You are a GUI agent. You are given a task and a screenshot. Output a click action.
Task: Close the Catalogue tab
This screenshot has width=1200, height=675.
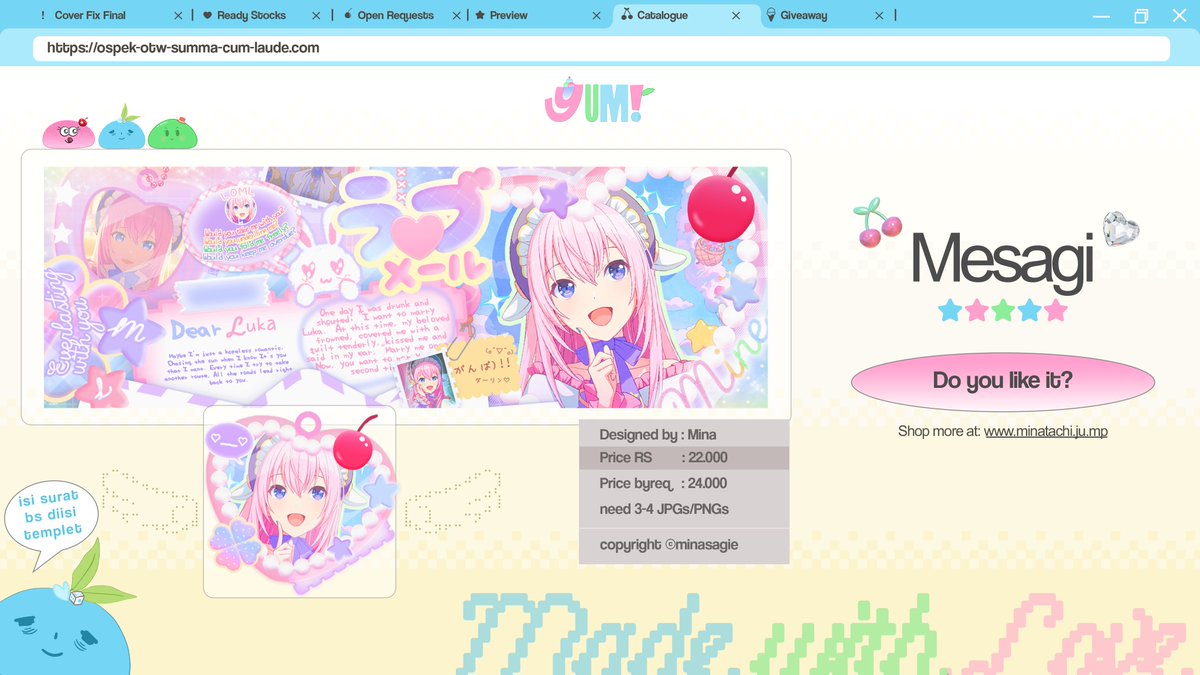point(737,16)
